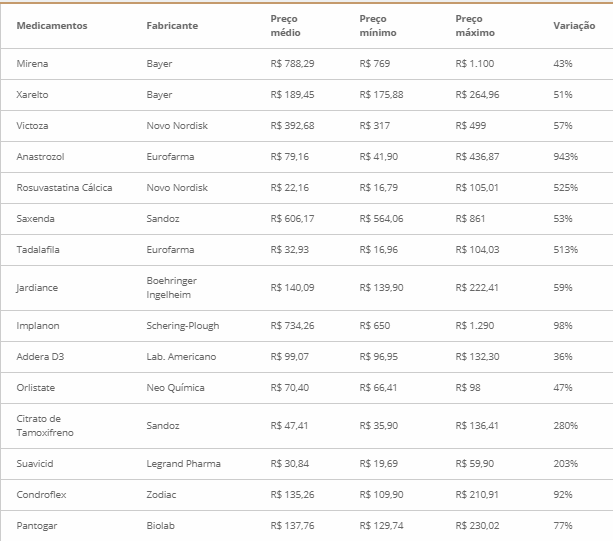This screenshot has width=613, height=541.
Task: Select Victoza in the medication list
Action: pos(33,126)
